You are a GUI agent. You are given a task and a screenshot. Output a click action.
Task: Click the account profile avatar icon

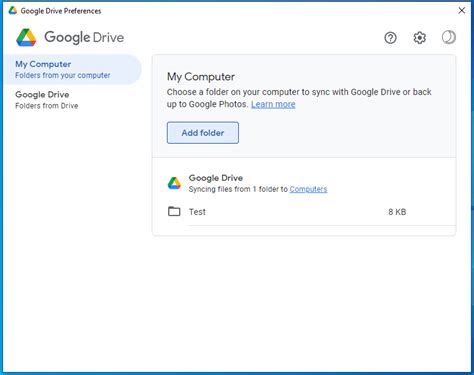(449, 37)
